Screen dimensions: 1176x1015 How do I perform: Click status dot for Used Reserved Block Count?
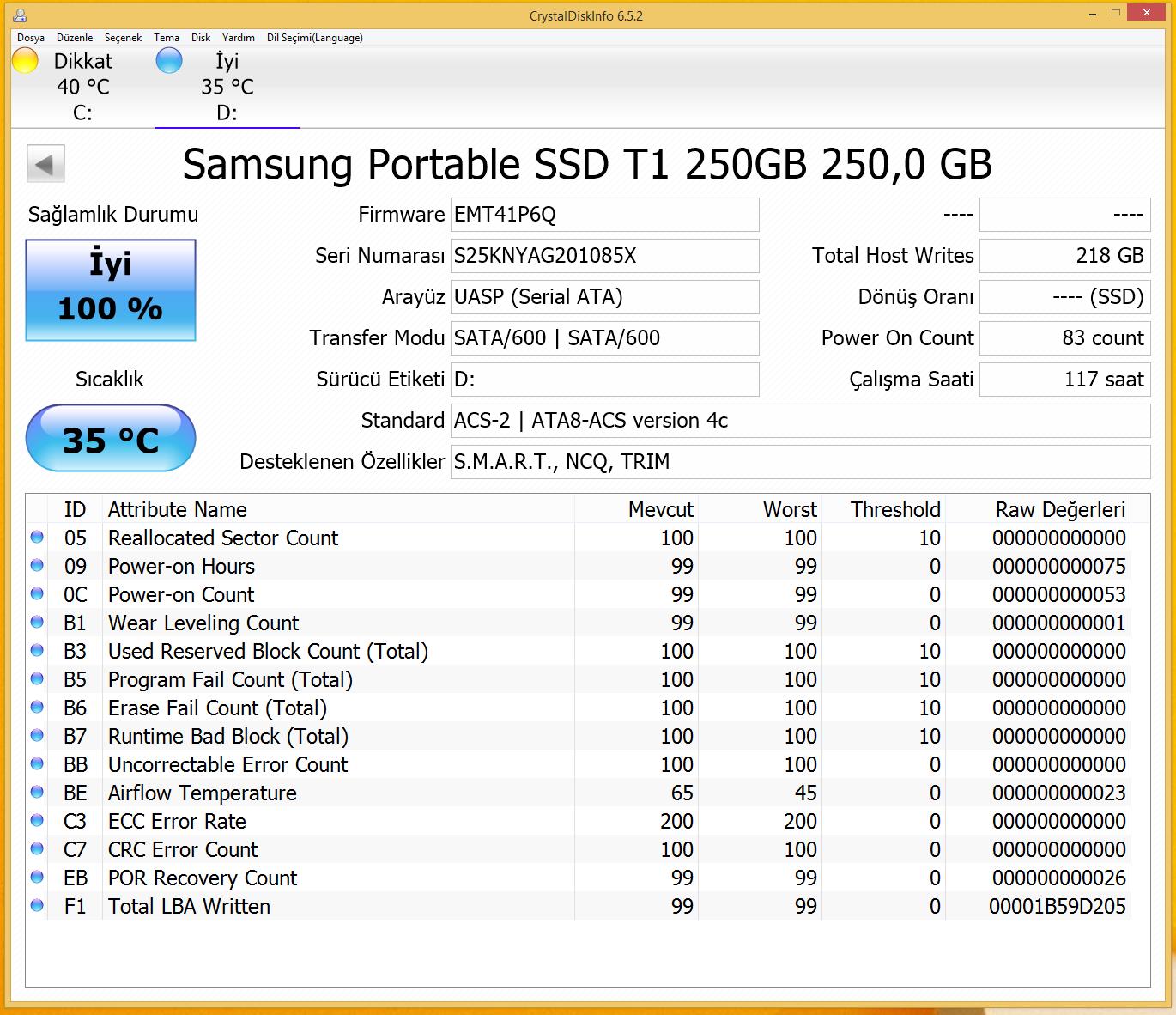(x=37, y=651)
